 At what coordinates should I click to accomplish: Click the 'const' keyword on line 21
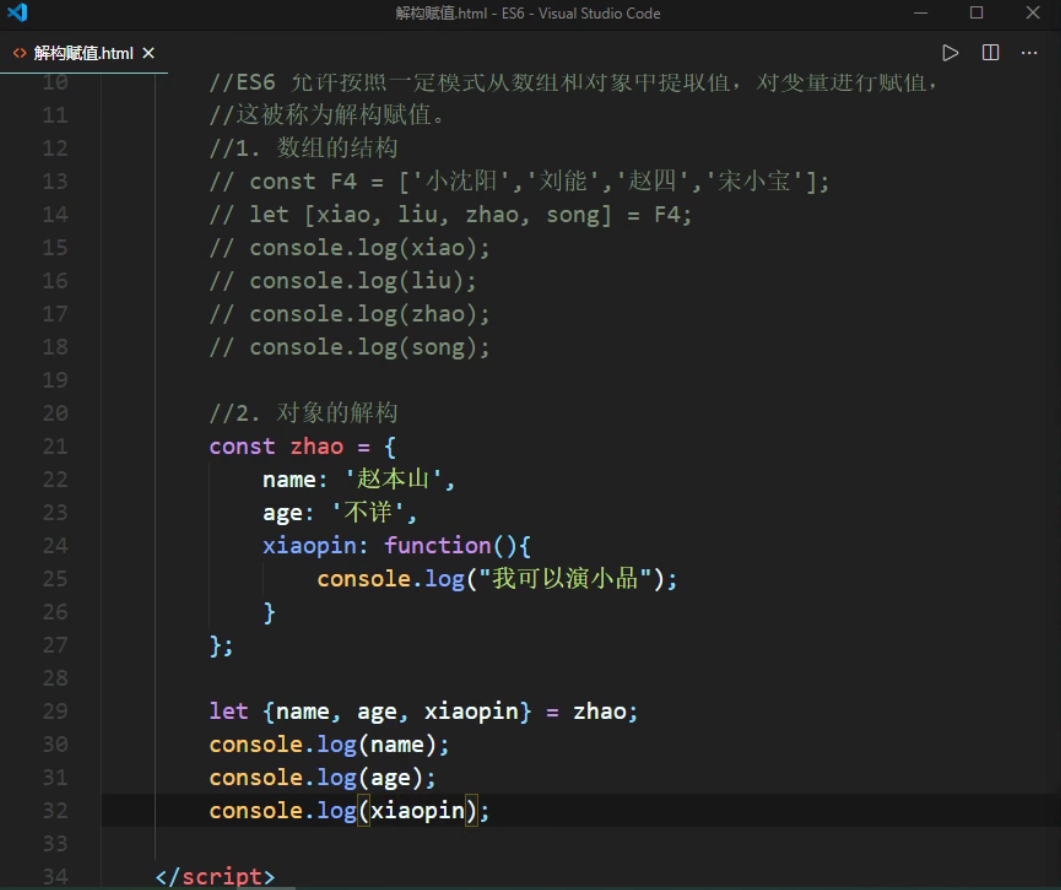point(242,446)
